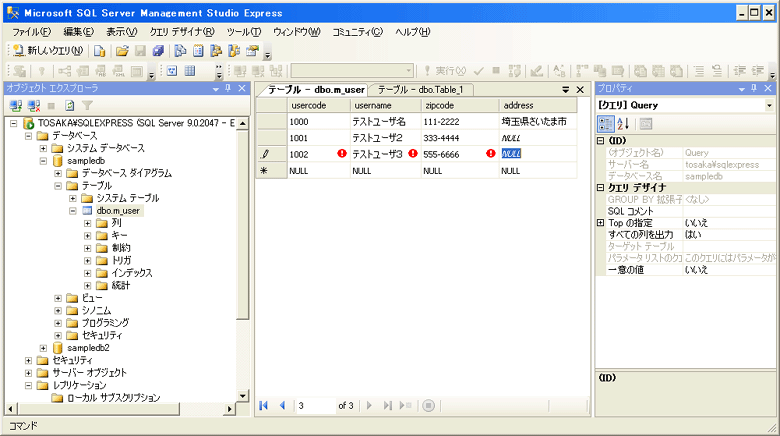Switch to the テーブル - dbo.Table_1 tab
This screenshot has height=436, width=780.
pos(420,90)
